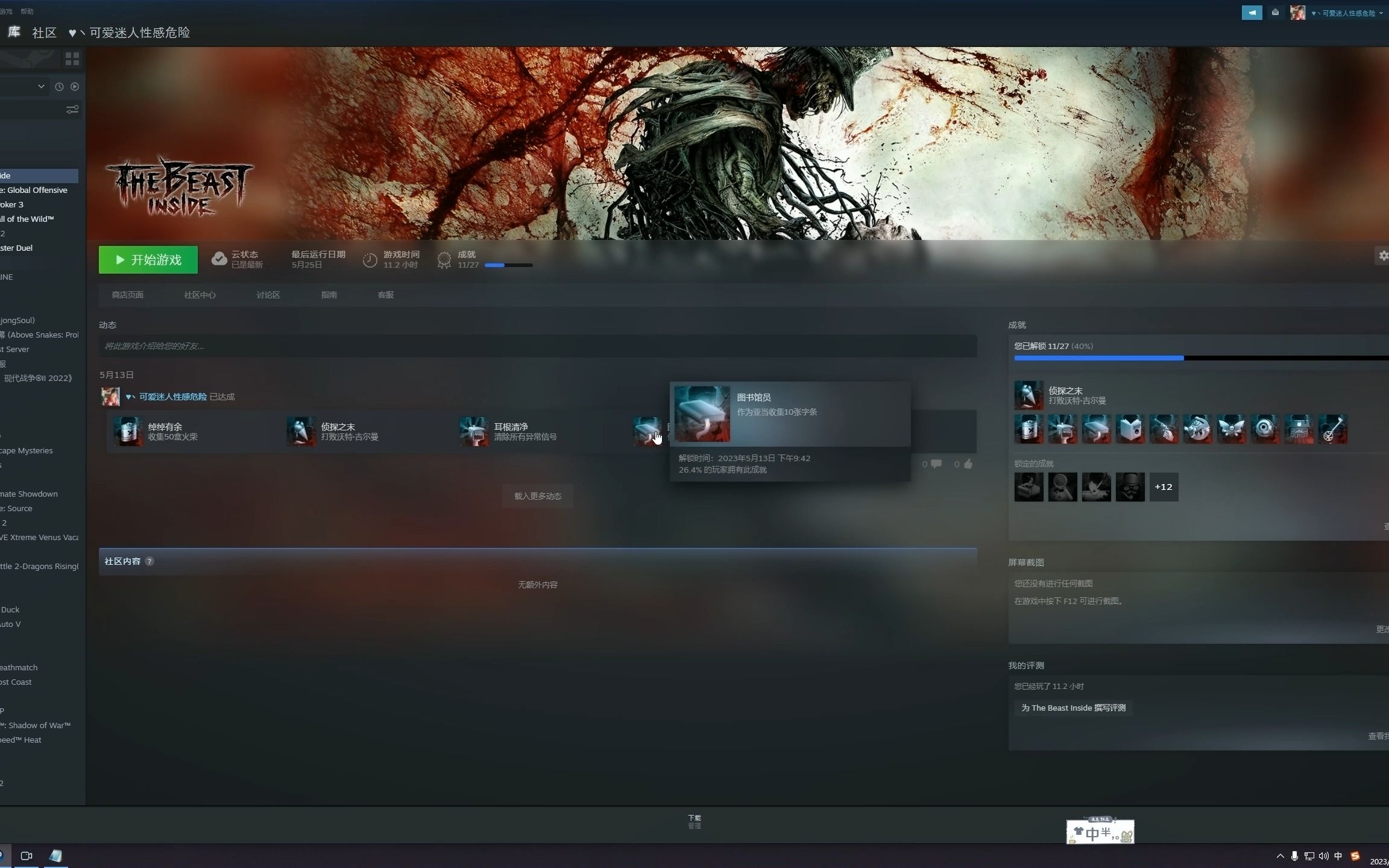This screenshot has width=1389, height=868.
Task: Open the mansion house achievement icon
Action: click(x=1299, y=429)
